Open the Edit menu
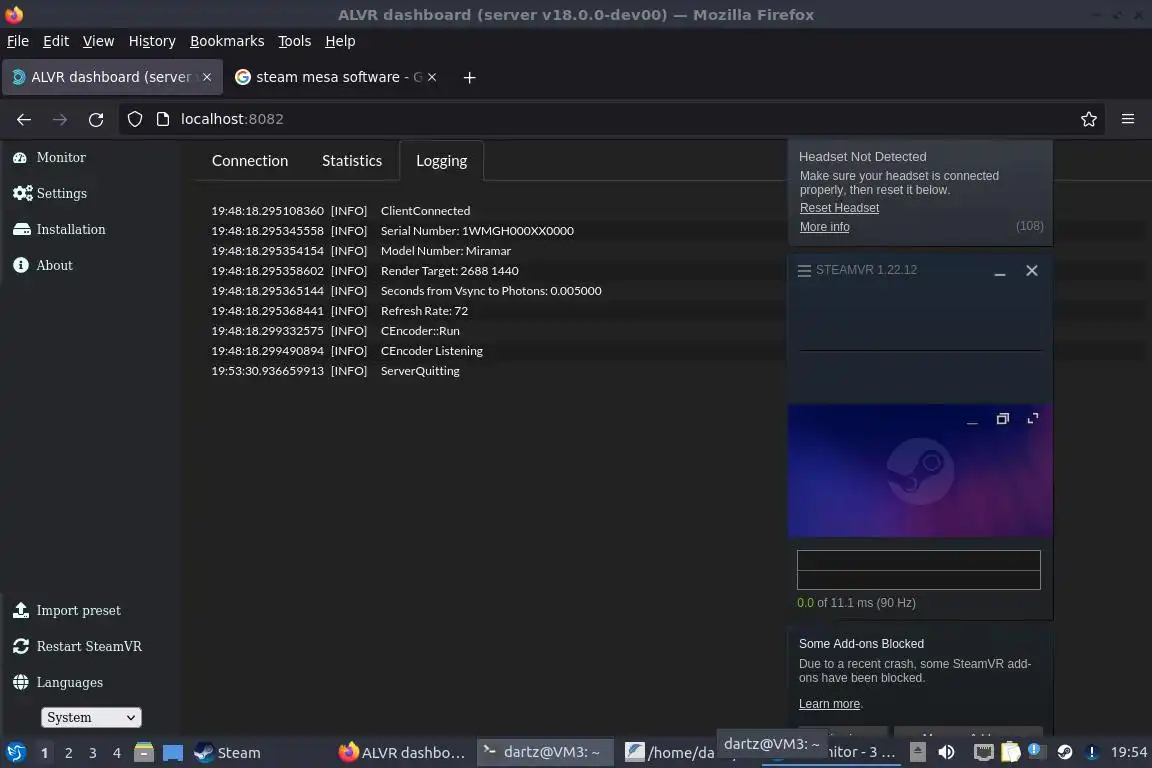The height and width of the screenshot is (768, 1152). (56, 41)
